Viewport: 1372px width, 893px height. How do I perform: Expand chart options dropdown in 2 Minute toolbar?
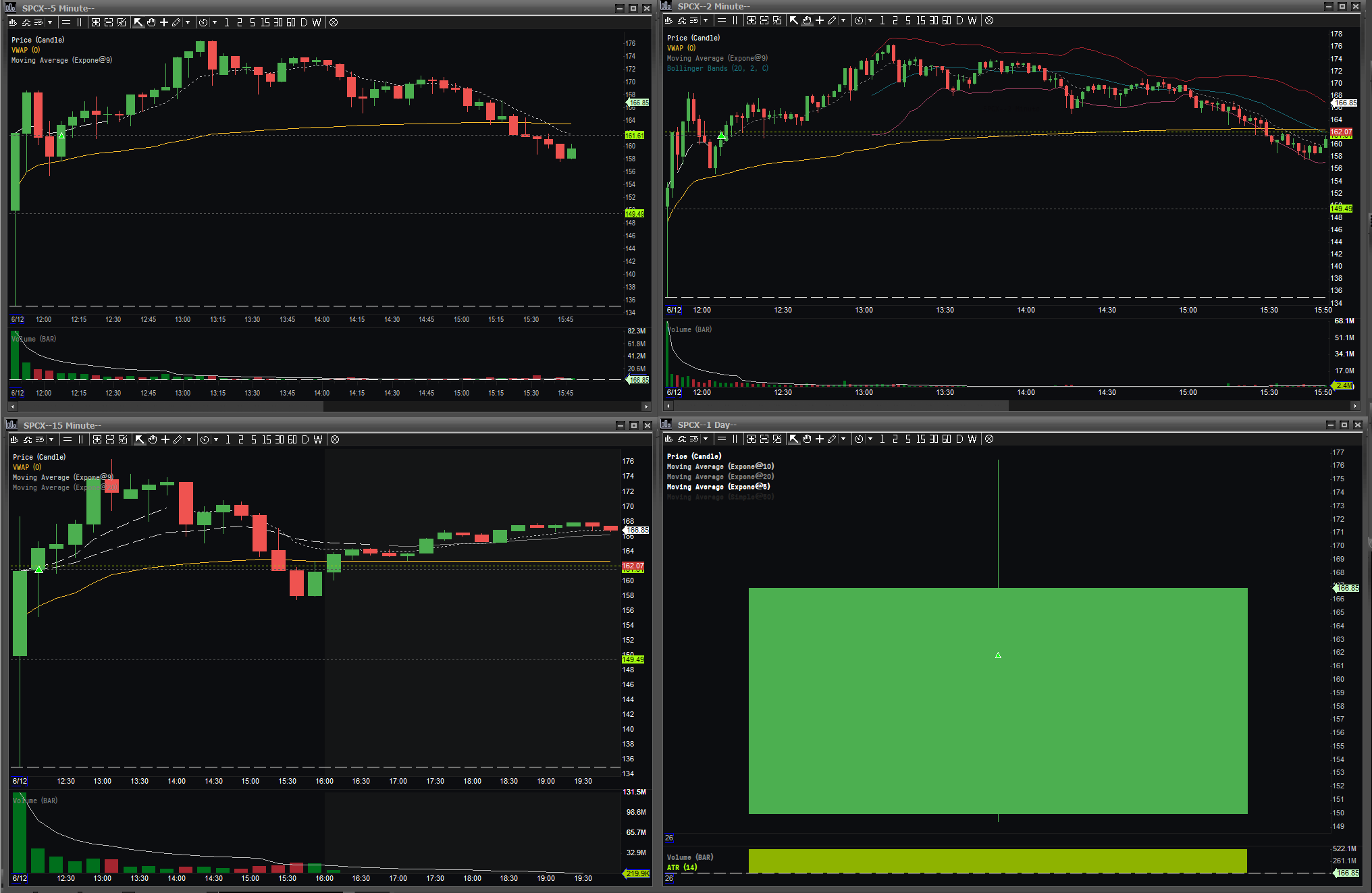(706, 20)
